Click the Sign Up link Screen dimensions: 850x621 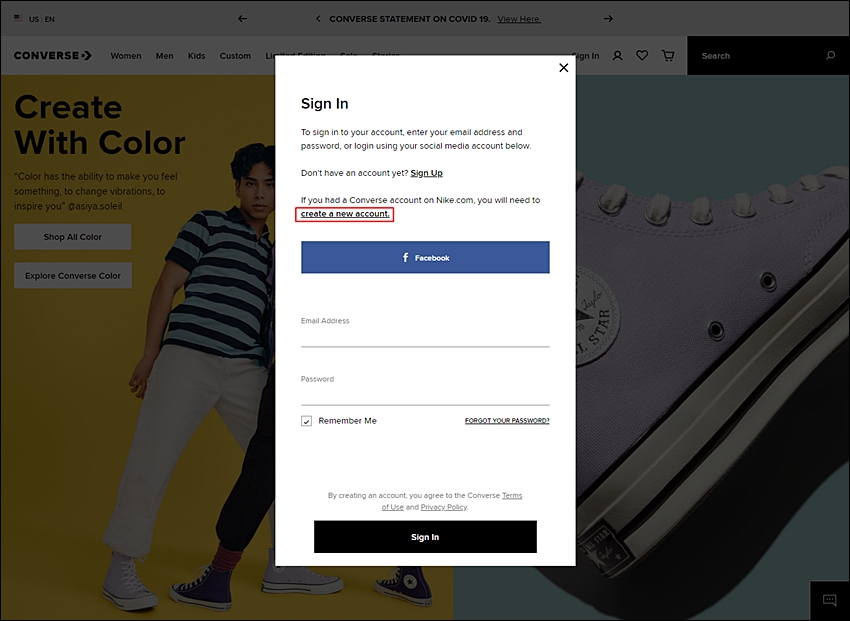tap(426, 173)
